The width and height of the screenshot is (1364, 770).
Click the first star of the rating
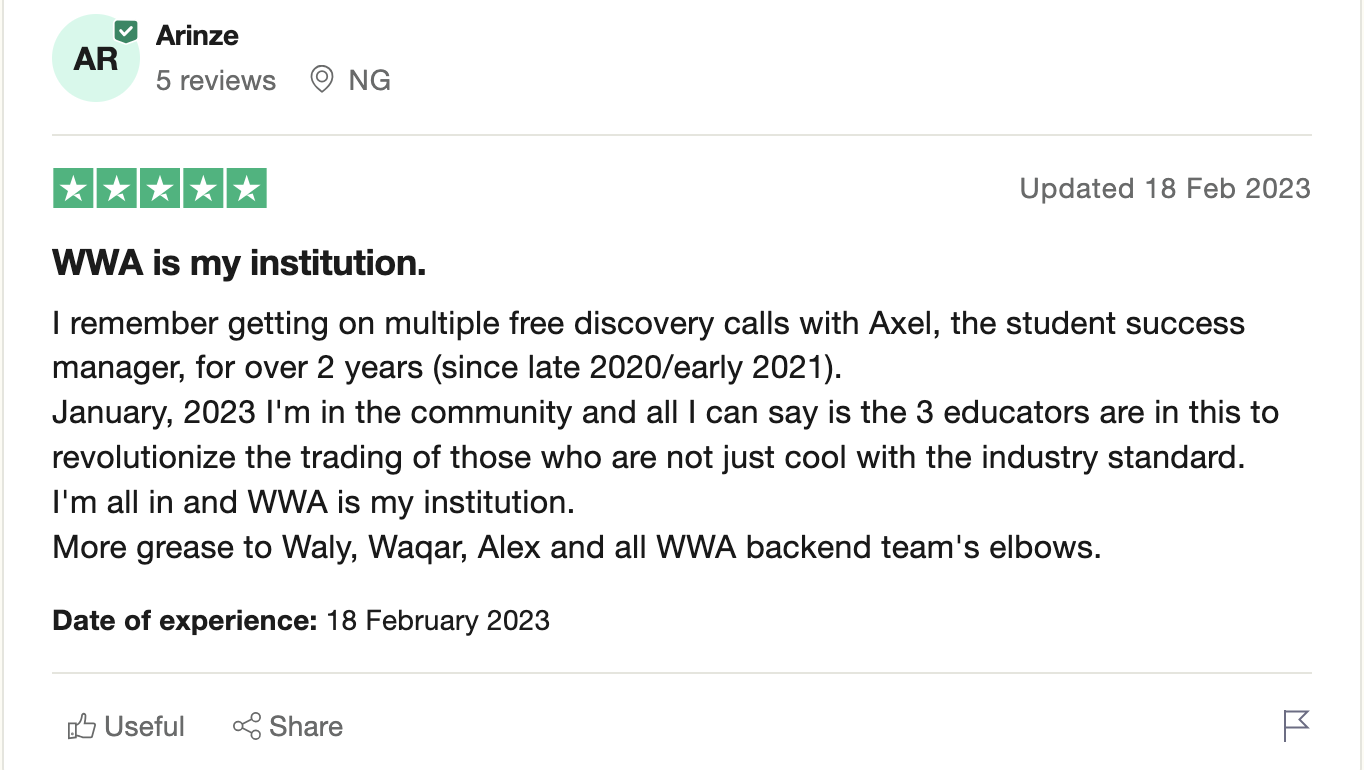(x=73, y=189)
